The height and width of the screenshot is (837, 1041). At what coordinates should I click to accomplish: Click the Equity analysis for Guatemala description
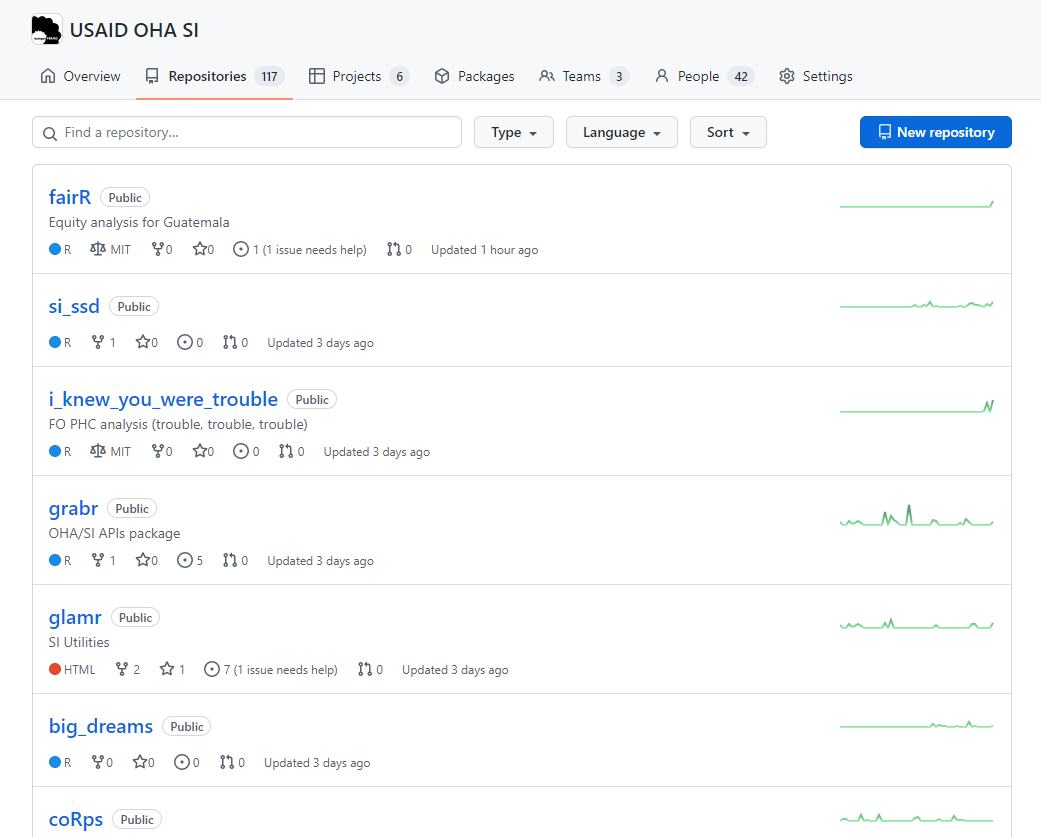point(139,222)
